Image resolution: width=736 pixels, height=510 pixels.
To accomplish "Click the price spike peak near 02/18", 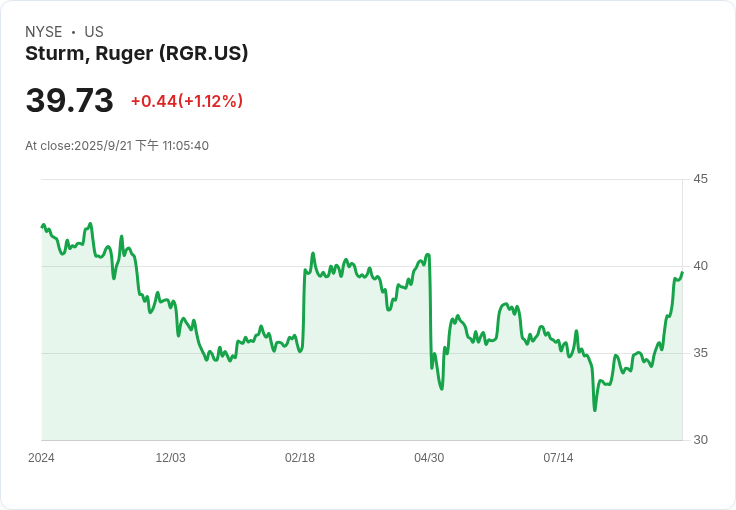I will pos(313,254).
